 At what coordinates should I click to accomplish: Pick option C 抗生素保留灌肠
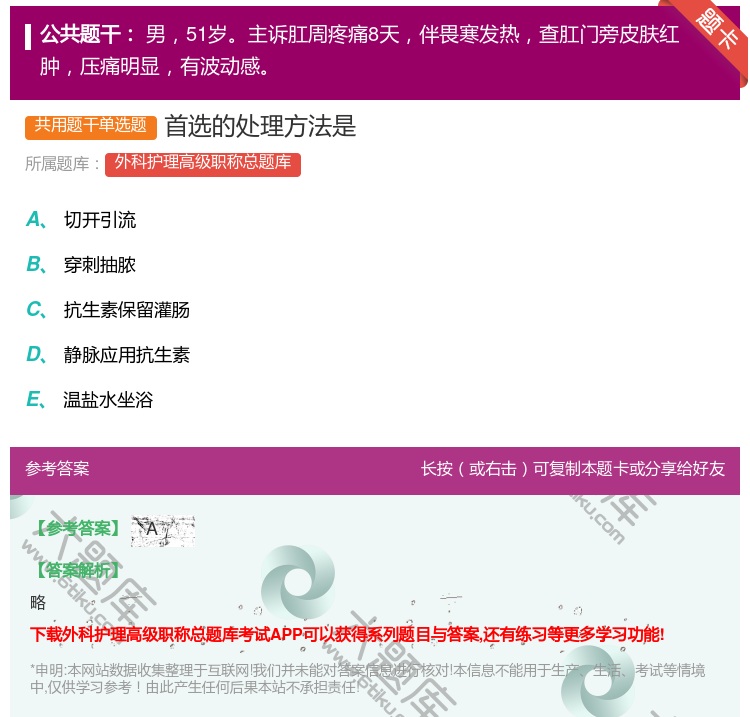tap(126, 310)
